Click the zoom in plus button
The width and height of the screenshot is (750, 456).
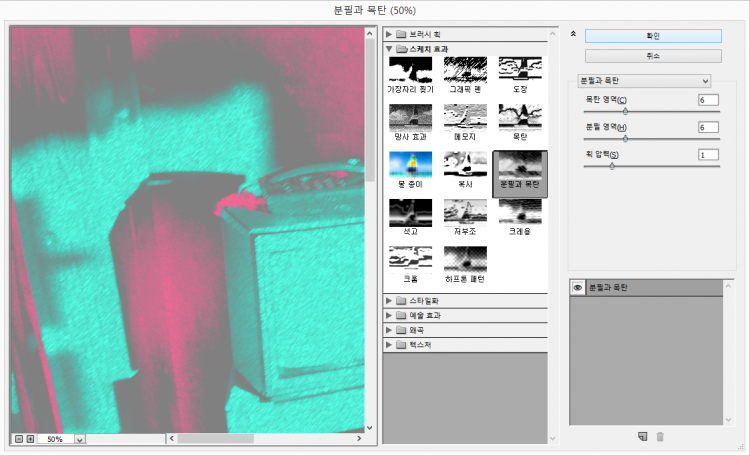coord(30,438)
